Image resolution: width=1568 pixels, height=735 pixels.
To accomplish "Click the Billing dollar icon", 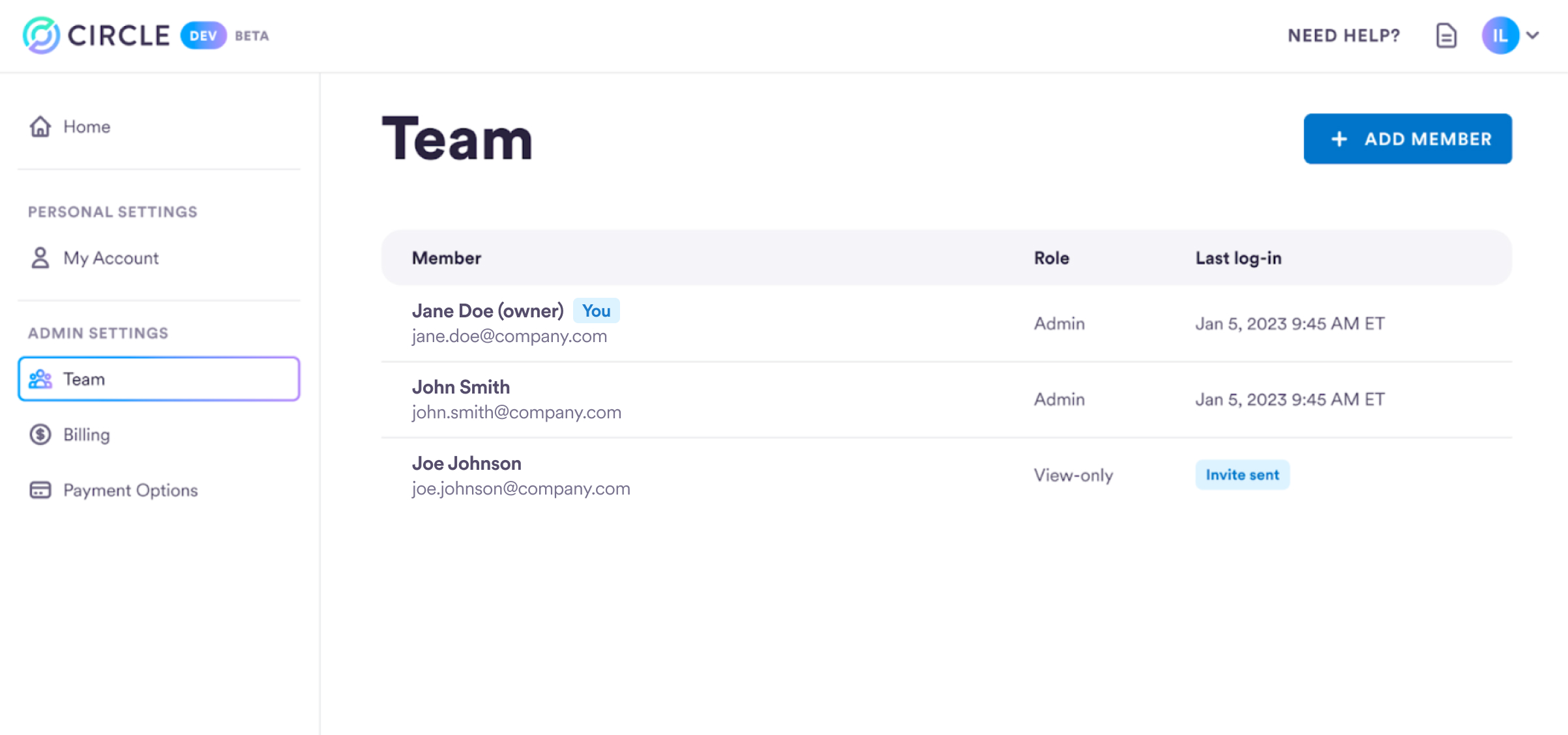I will coord(40,435).
